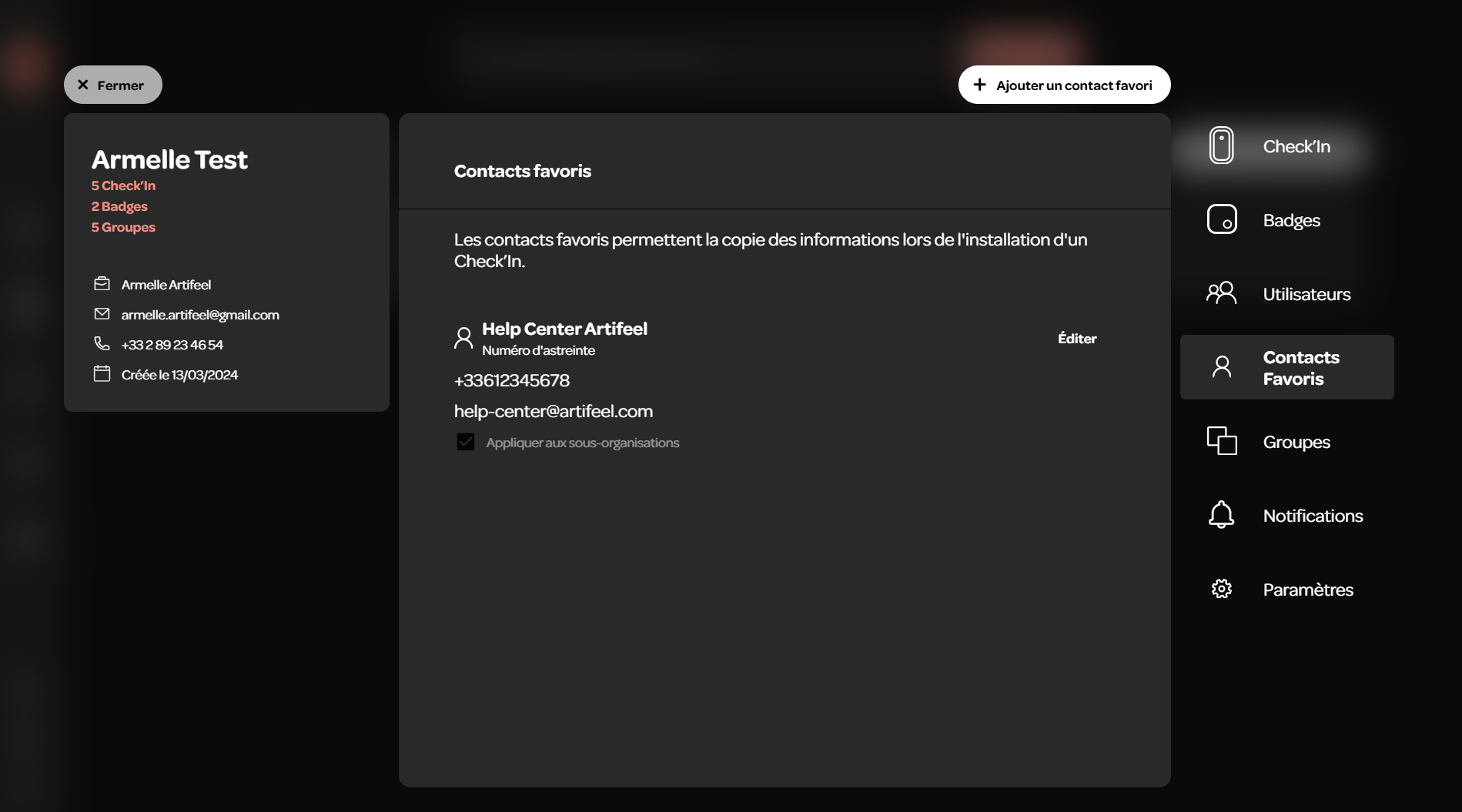Toggle Appliquer aux sous-organisations checkbox
This screenshot has width=1462, height=812.
[x=465, y=442]
